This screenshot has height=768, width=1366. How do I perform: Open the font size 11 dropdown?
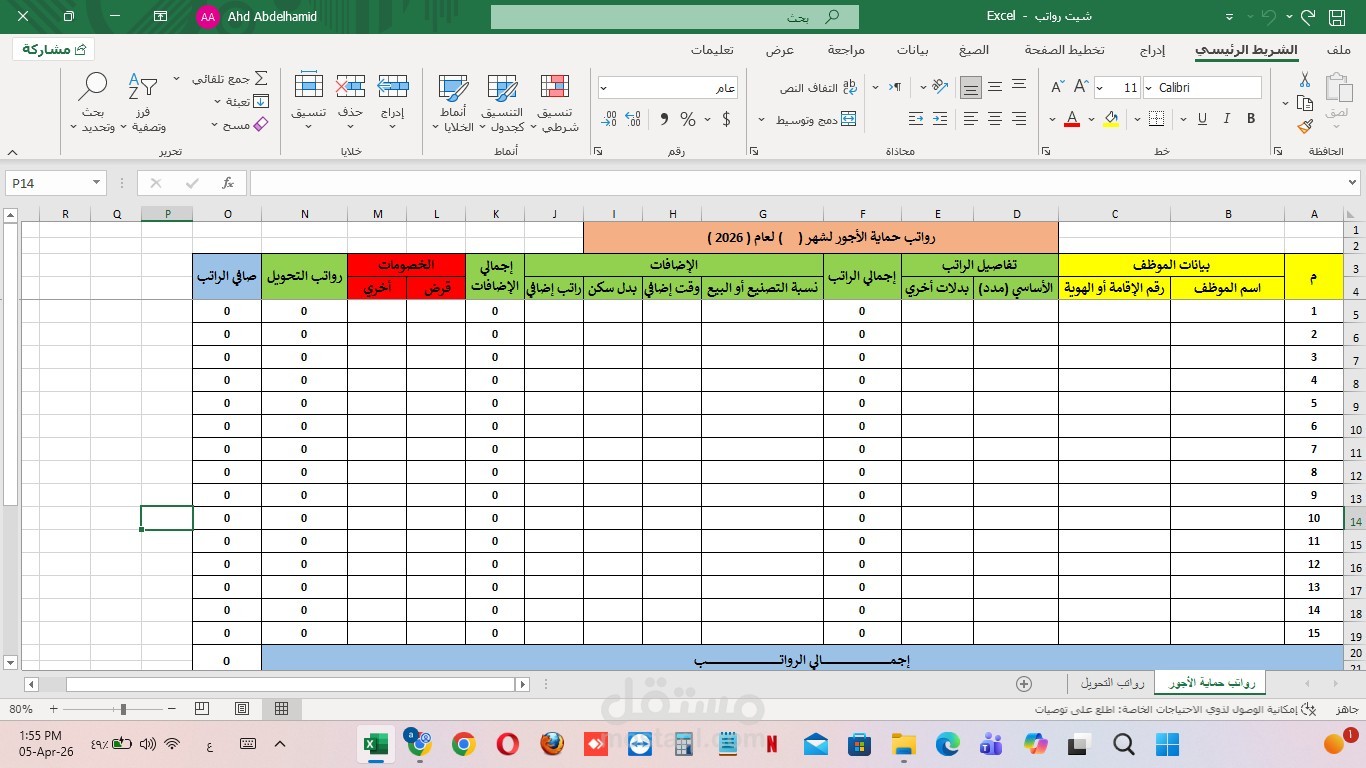click(1100, 88)
